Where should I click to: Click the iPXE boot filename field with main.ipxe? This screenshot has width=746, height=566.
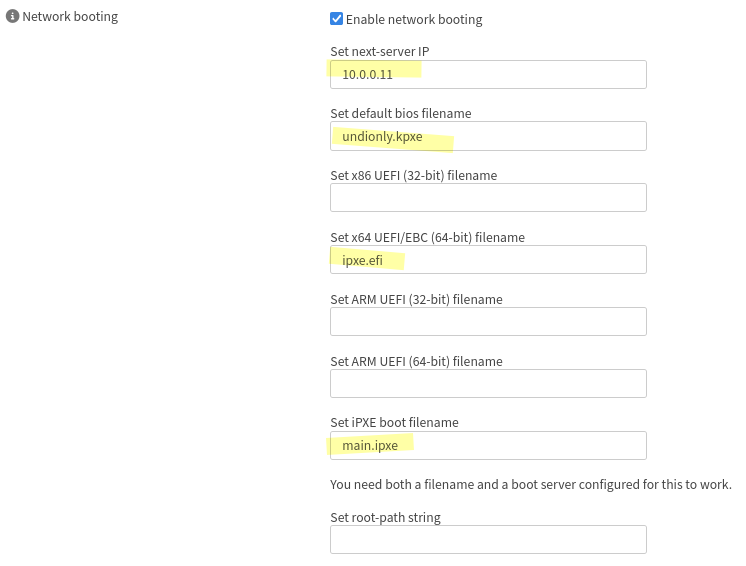pos(488,446)
